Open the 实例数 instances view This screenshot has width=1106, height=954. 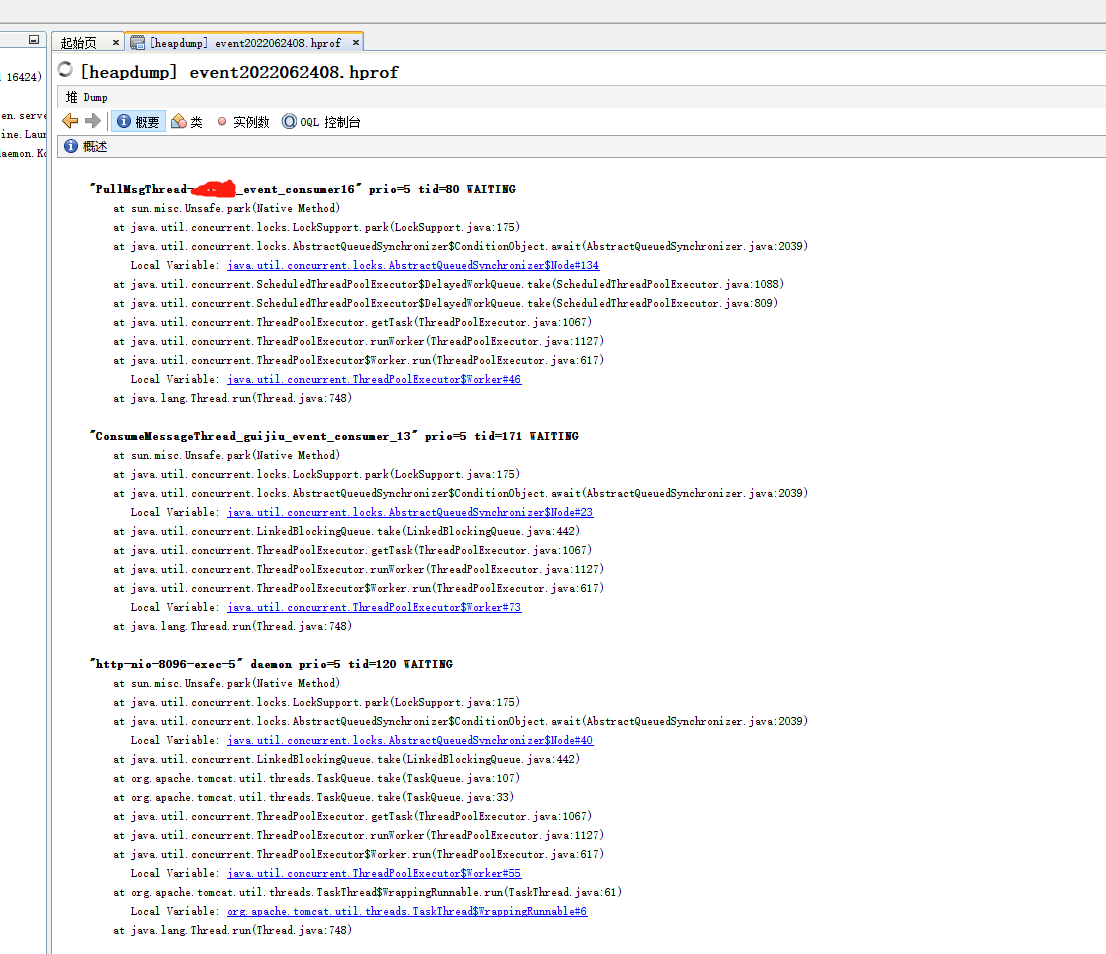coord(245,121)
